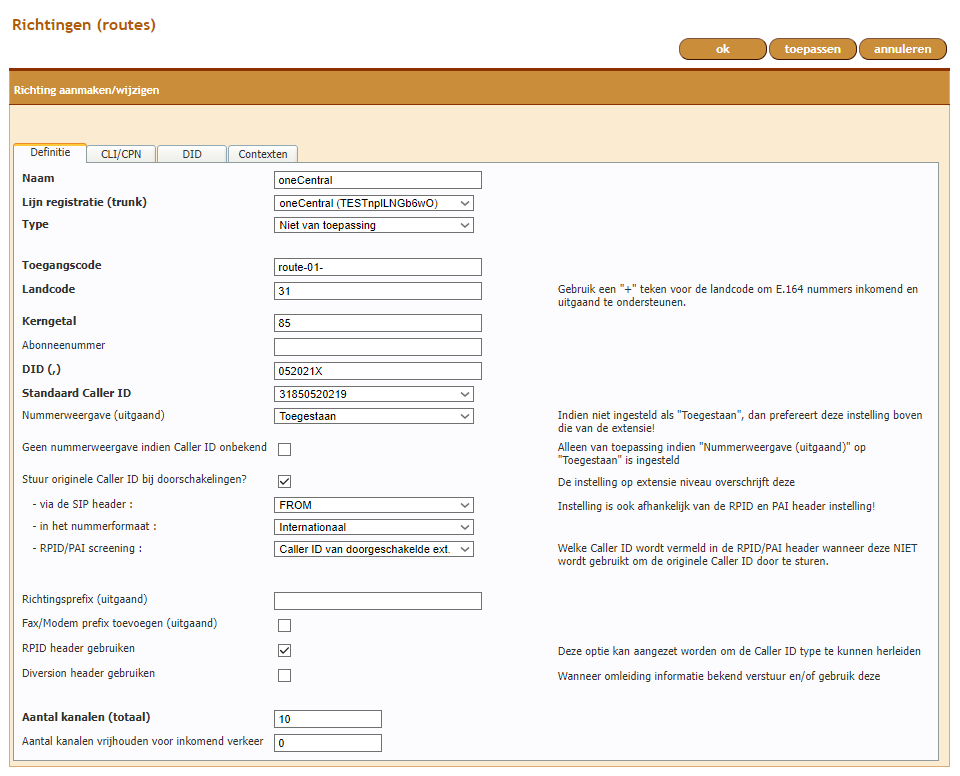Screen dimensions: 960x776
Task: Enable Fax/Modem prefix toevoegen checkbox
Action: pos(285,625)
